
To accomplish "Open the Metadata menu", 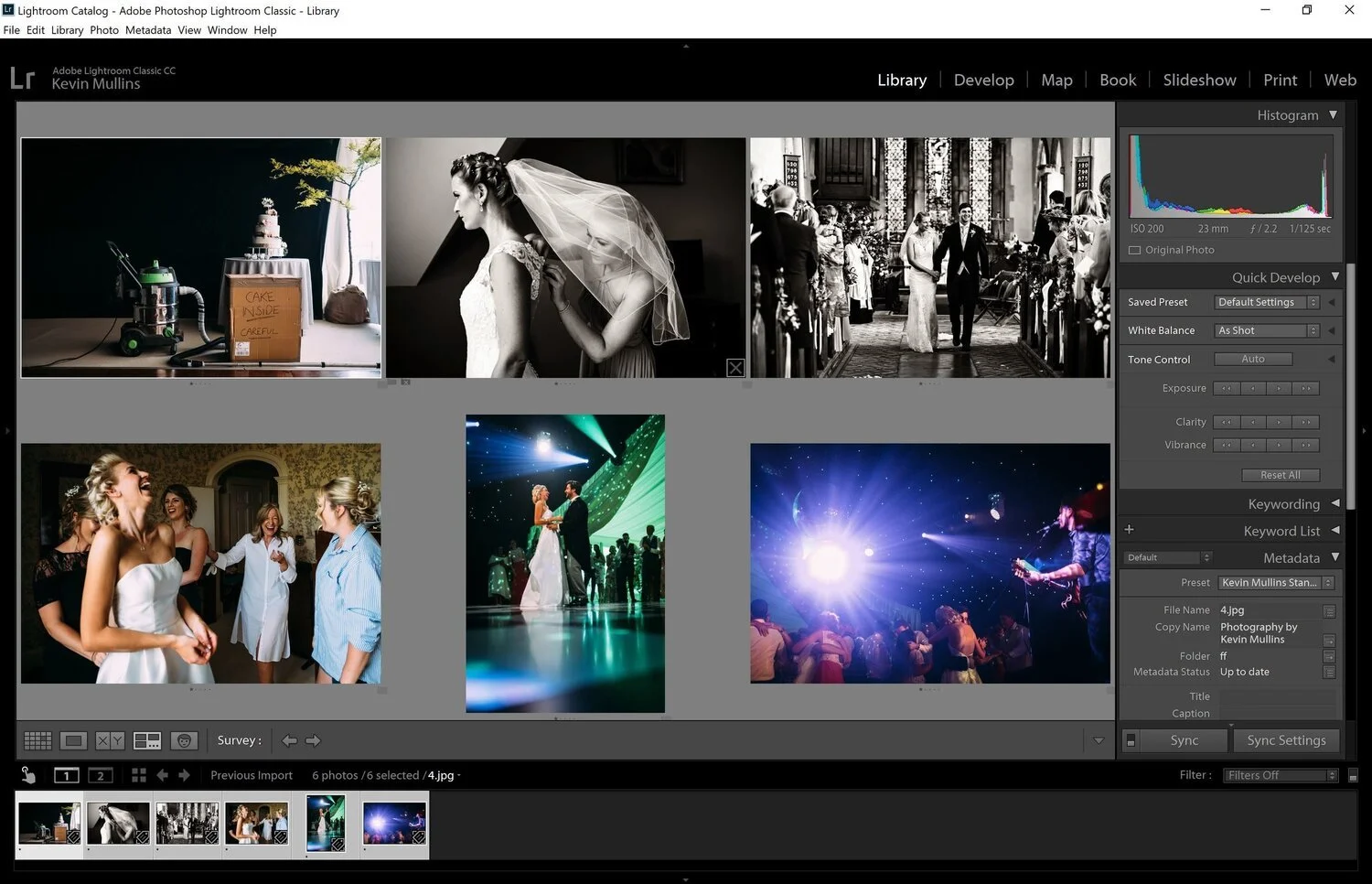I will pyautogui.click(x=147, y=29).
